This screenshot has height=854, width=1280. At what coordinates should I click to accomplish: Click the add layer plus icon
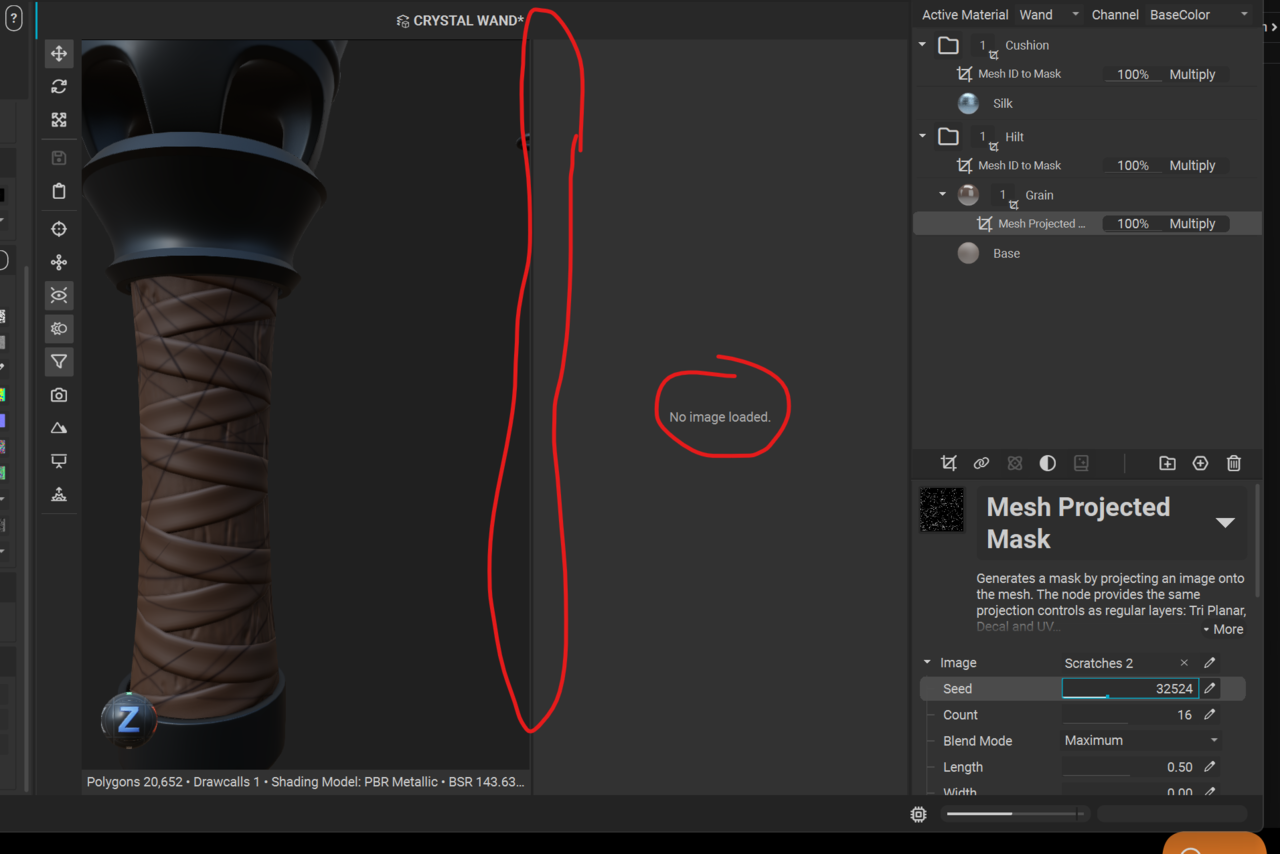click(1200, 463)
